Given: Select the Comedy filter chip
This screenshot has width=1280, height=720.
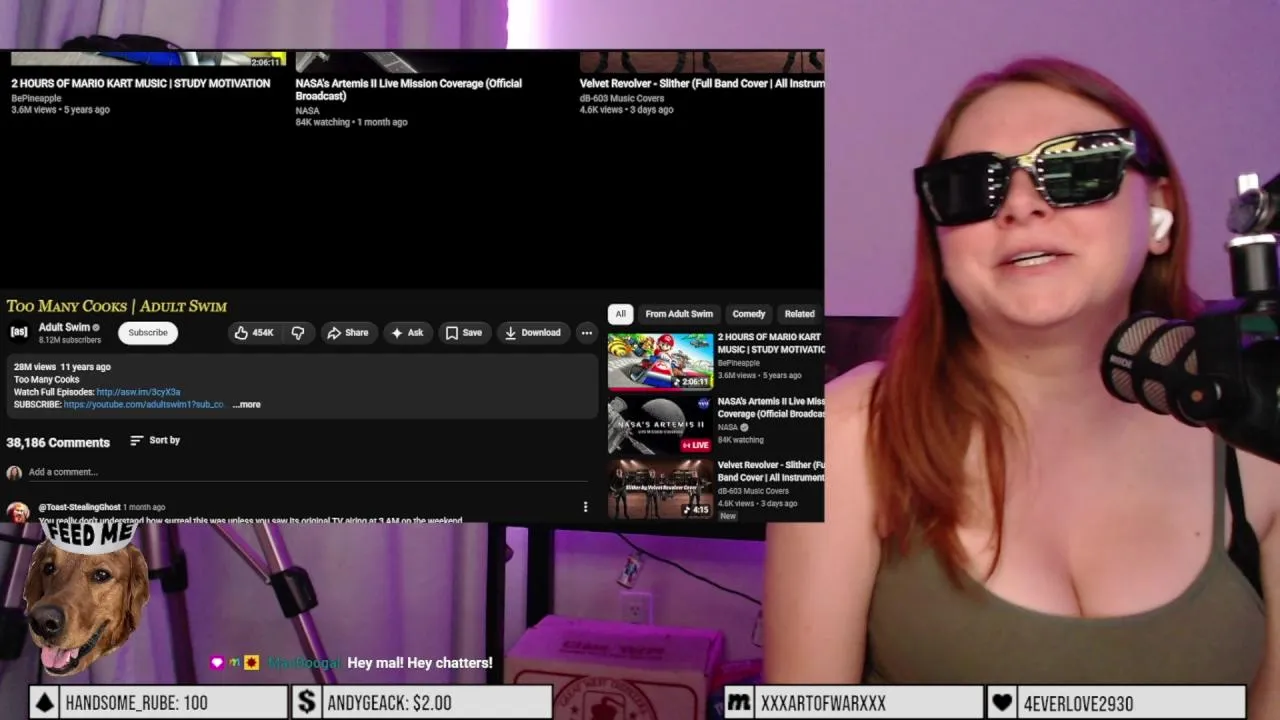Looking at the screenshot, I should pyautogui.click(x=749, y=314).
